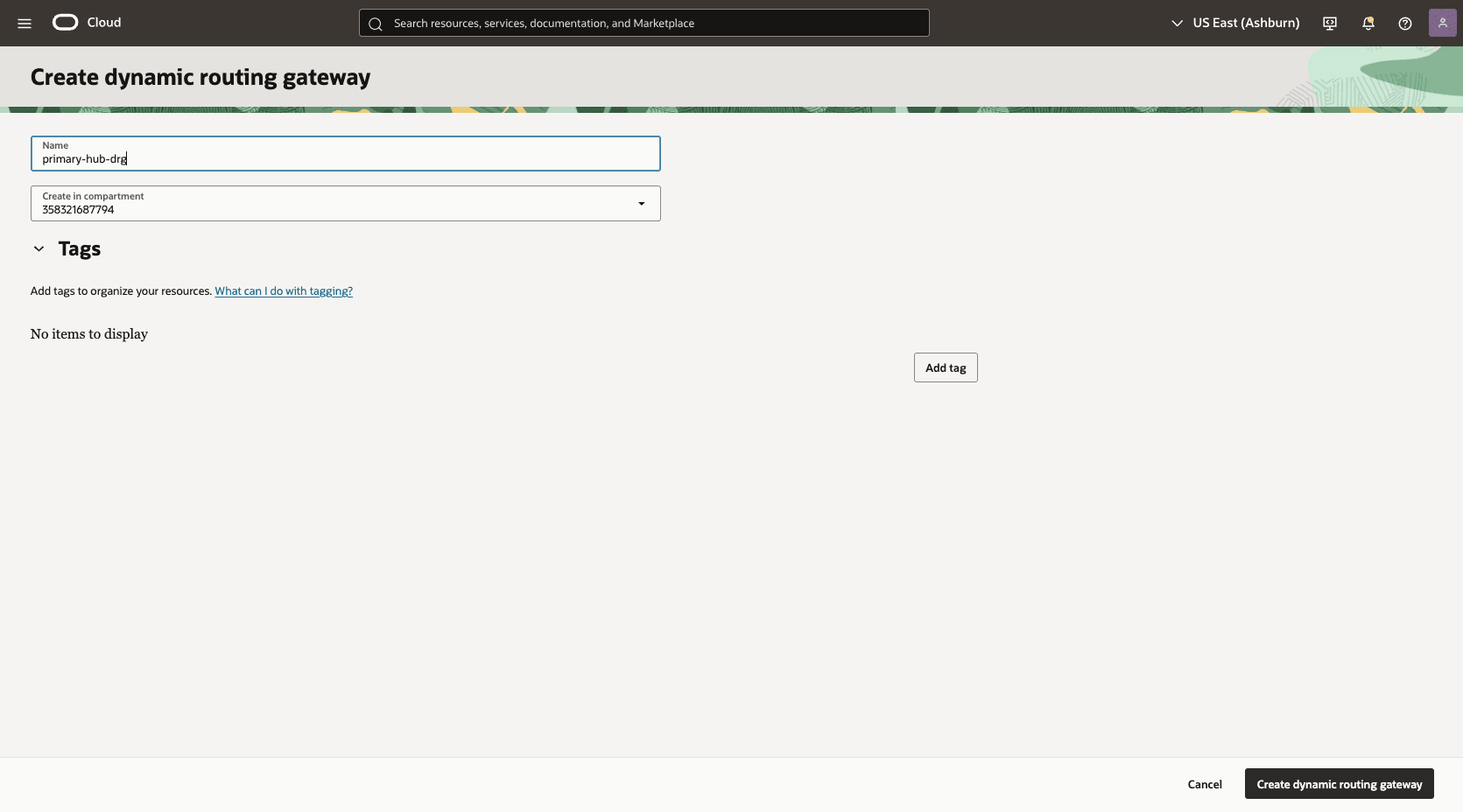The image size is (1463, 812).
Task: Open the 'What can I do with tagging?' link
Action: (283, 290)
